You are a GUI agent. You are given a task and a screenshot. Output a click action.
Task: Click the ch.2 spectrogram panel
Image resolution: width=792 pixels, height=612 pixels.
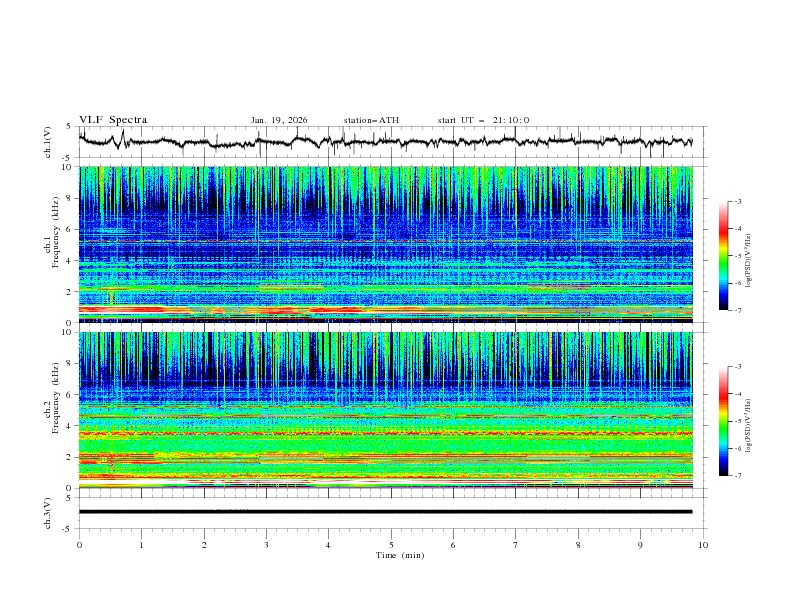click(386, 410)
